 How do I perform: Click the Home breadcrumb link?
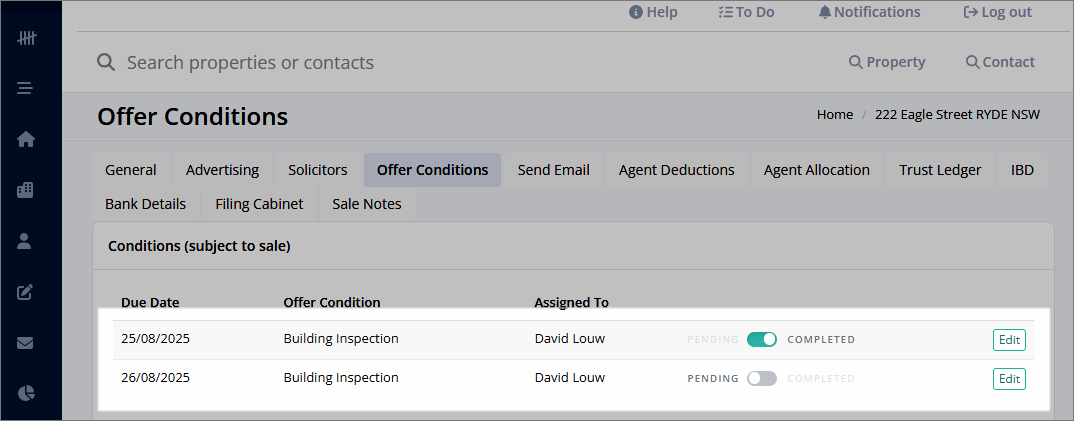tap(835, 114)
